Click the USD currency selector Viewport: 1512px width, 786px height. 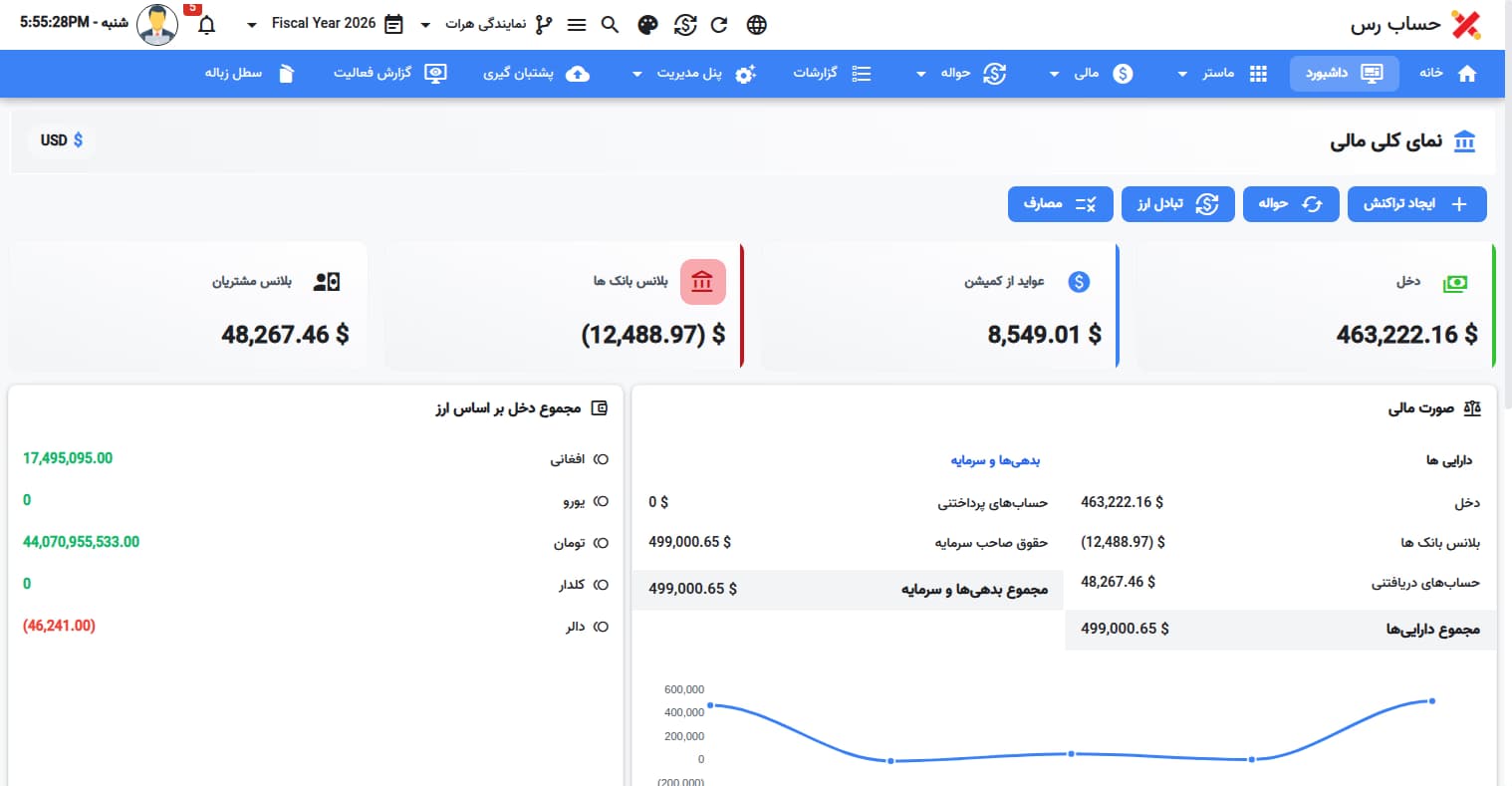coord(62,140)
